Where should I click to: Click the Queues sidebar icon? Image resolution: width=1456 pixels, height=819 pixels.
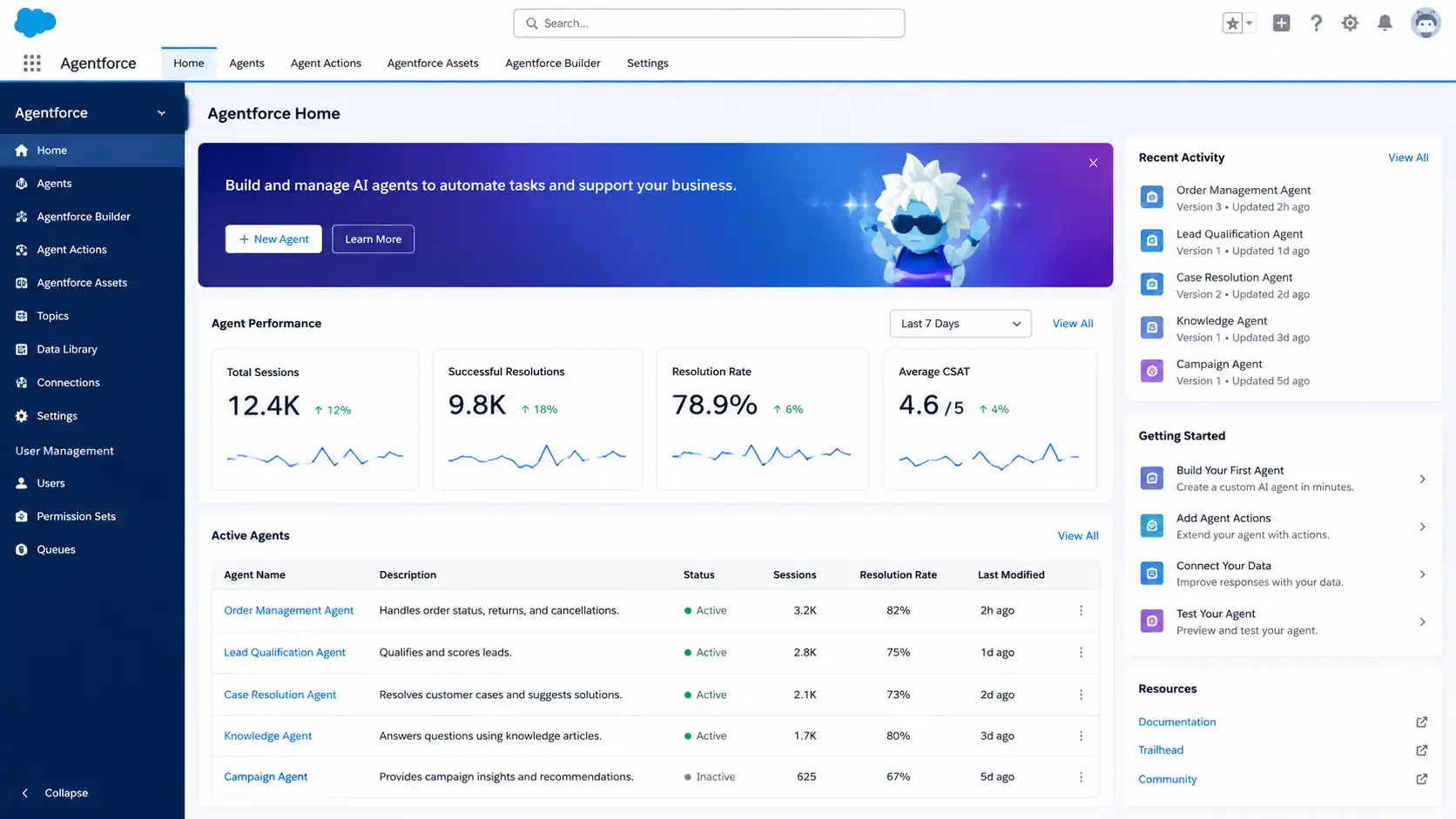pos(22,549)
